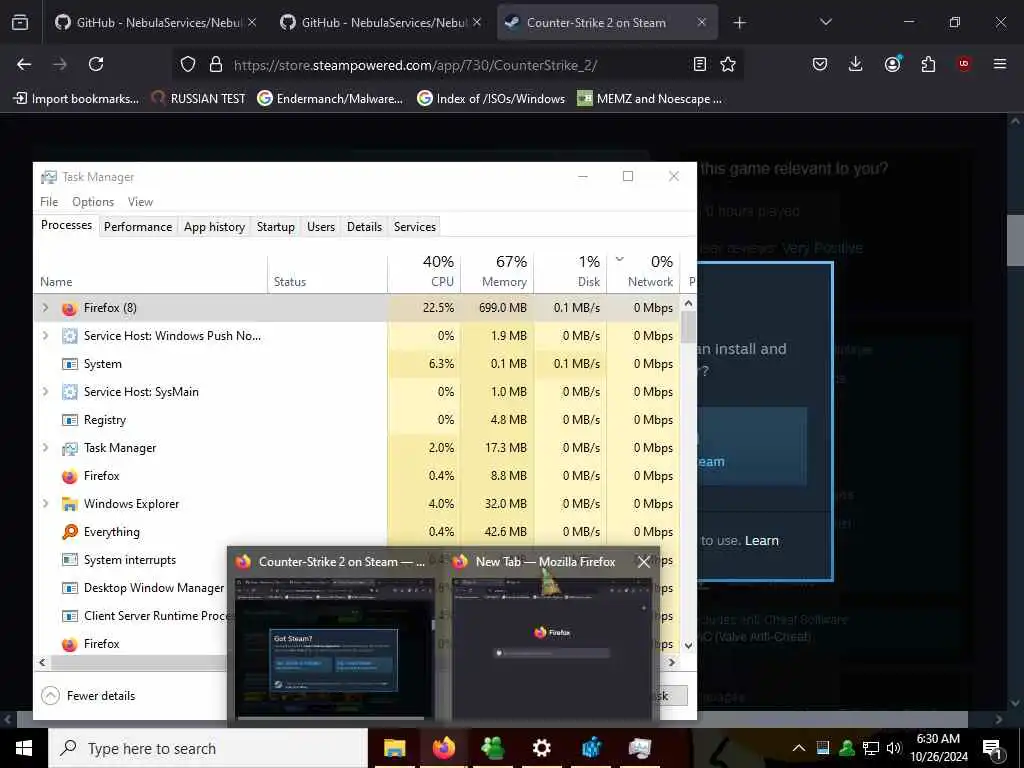This screenshot has height=768, width=1024.
Task: Open Settings gear on taskbar
Action: coord(541,748)
